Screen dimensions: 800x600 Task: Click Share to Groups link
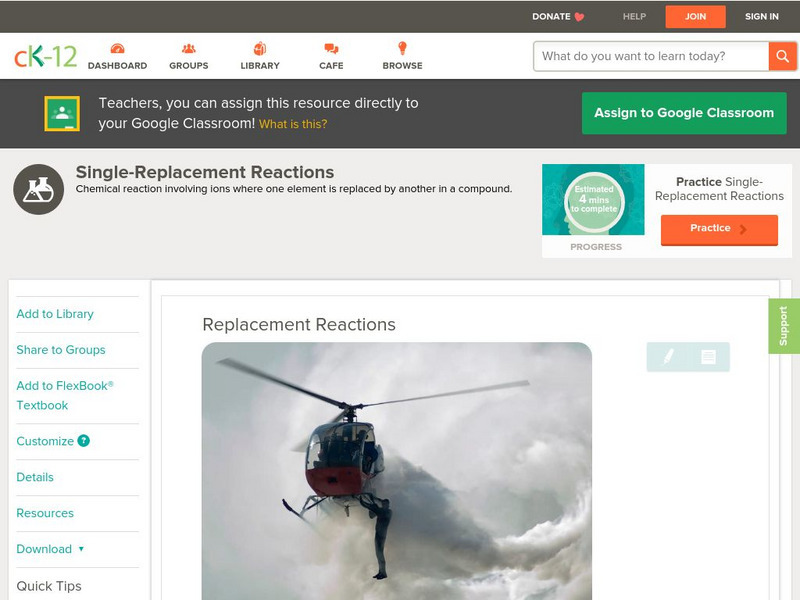pos(61,350)
